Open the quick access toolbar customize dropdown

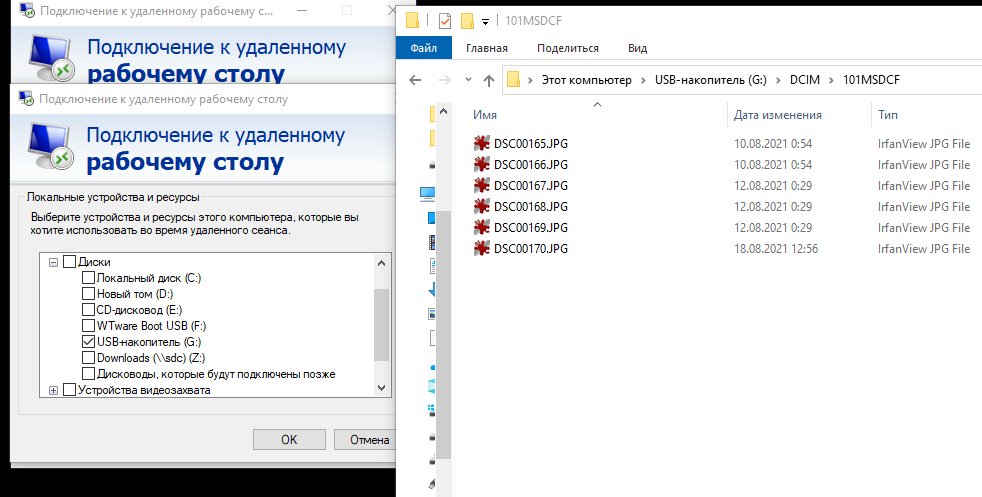click(485, 21)
